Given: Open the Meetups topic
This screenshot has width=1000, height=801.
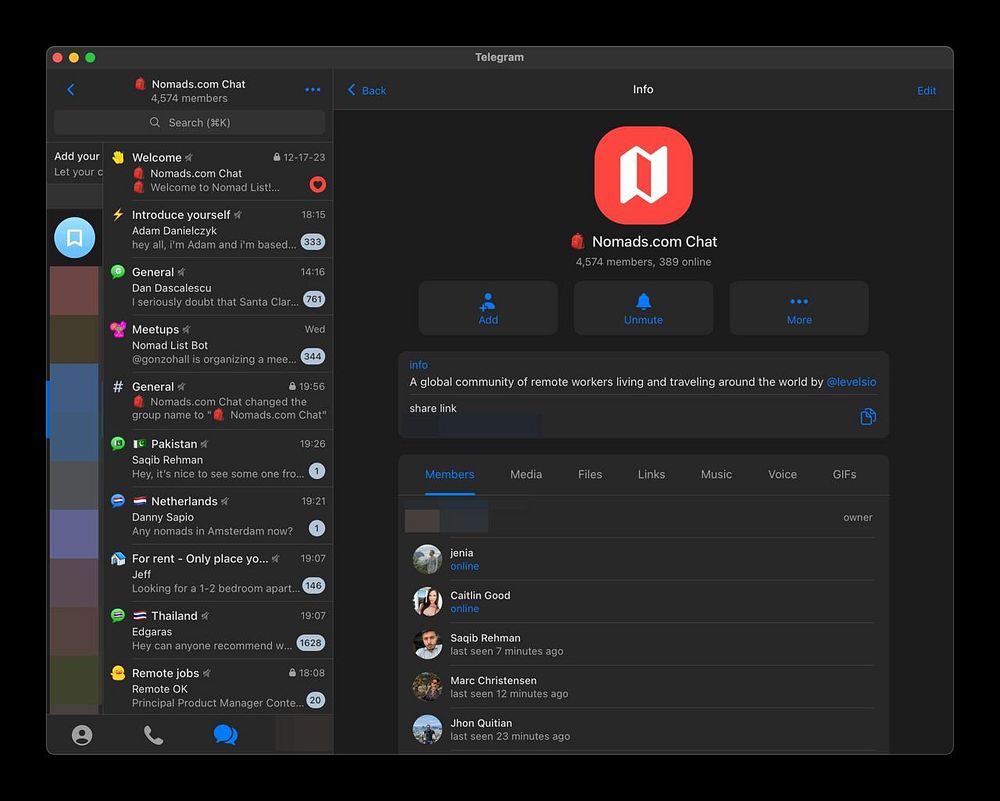Looking at the screenshot, I should point(218,344).
